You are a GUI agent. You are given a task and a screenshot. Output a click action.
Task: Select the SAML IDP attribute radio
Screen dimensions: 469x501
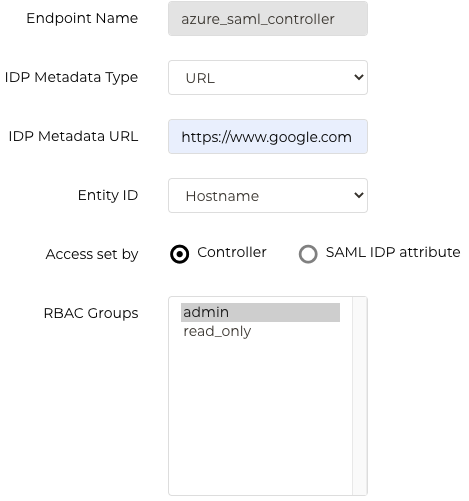[x=308, y=254]
